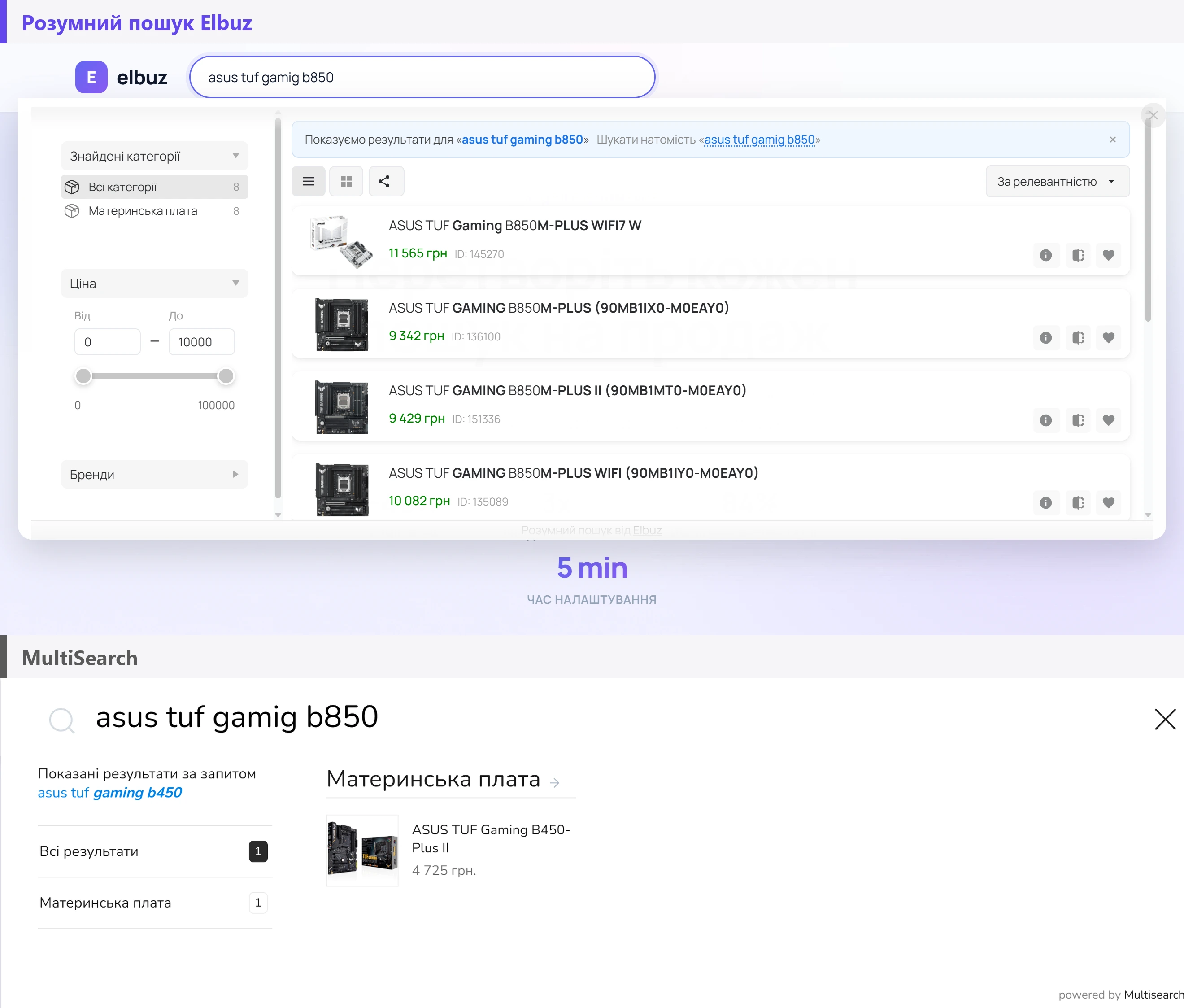Viewport: 1184px width, 1008px height.
Task: Click the Elbuz search input box
Action: click(x=422, y=77)
